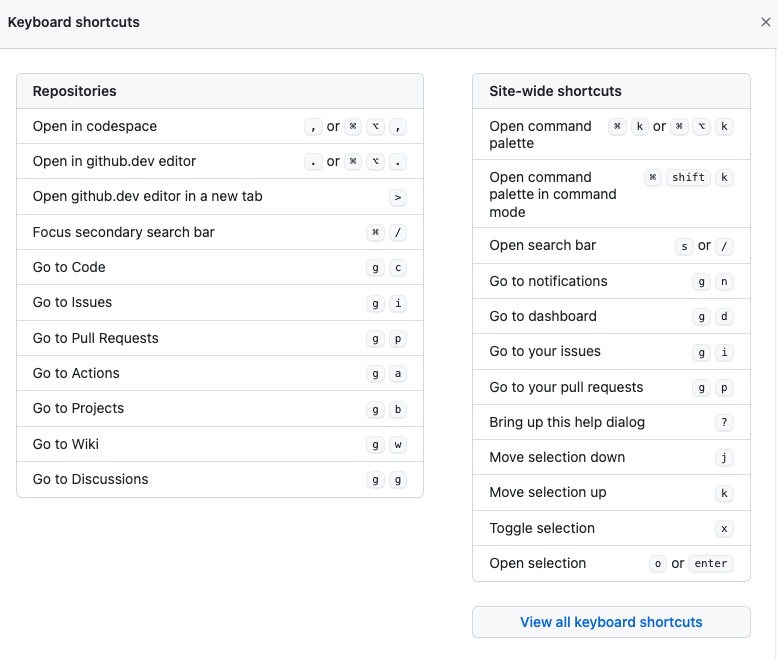Close the Keyboard shortcuts dialog
777x659 pixels.
766,22
